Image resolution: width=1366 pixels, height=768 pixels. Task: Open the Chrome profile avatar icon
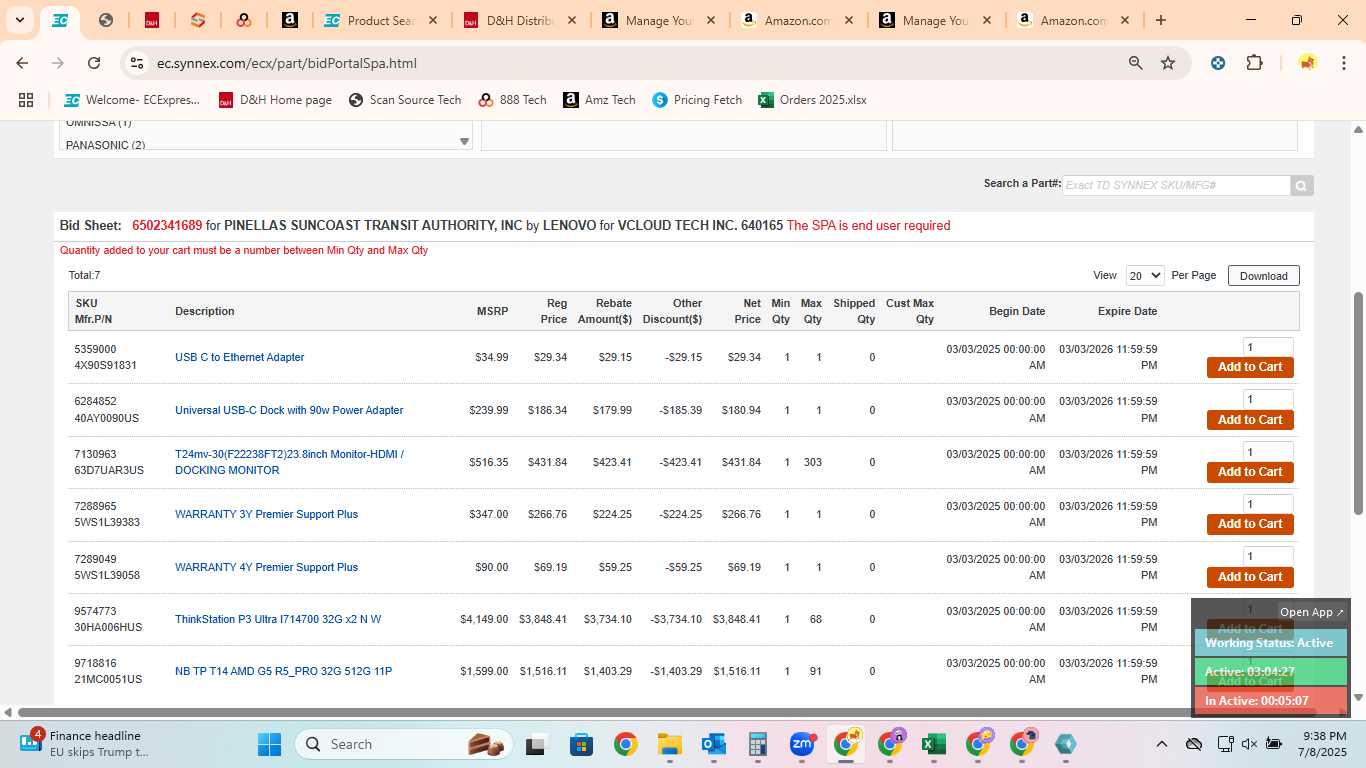1307,63
